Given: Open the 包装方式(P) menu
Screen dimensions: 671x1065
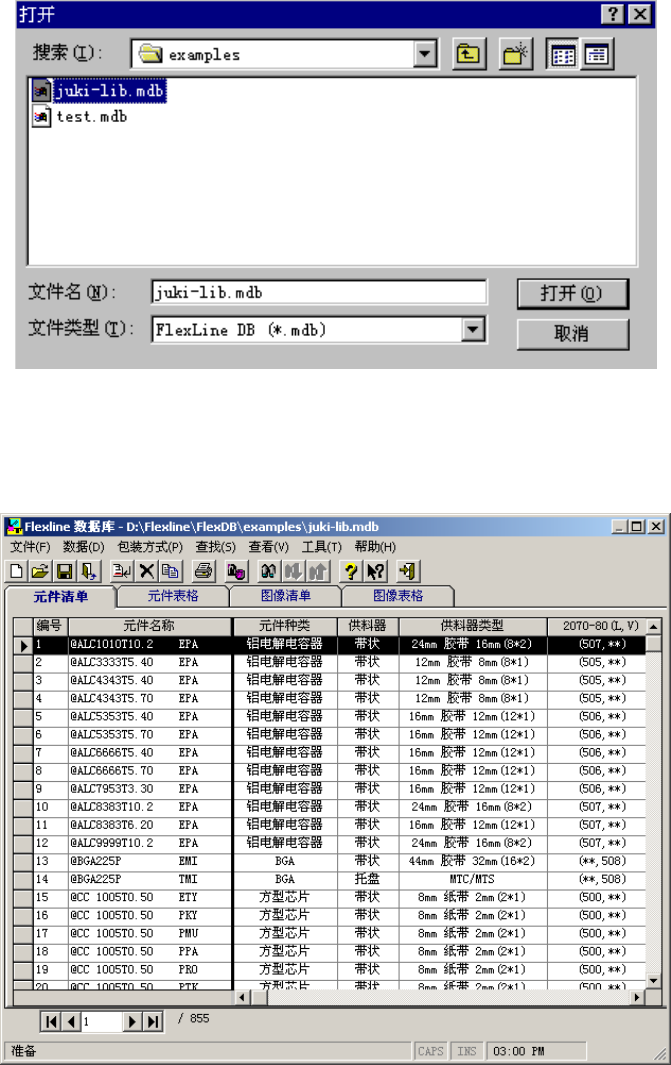Looking at the screenshot, I should coord(149,547).
